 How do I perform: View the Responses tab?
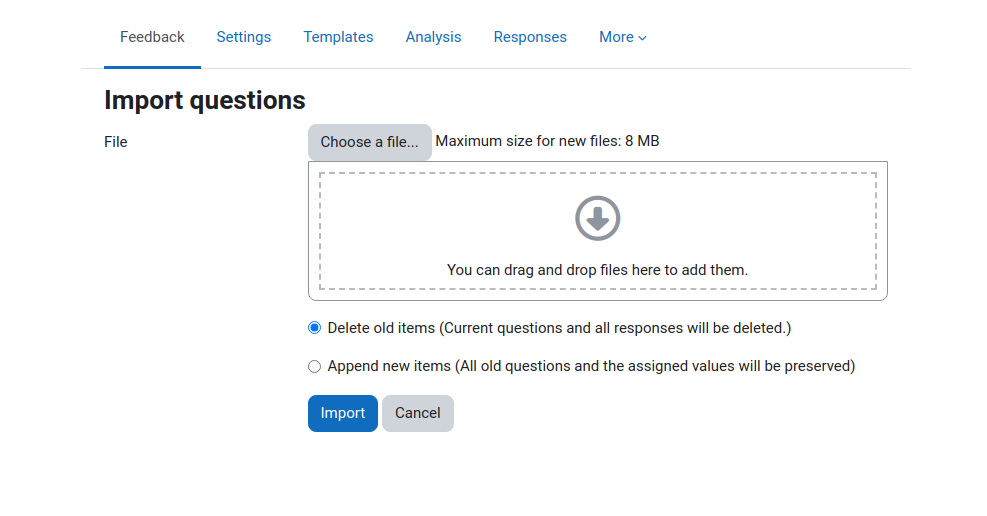pos(530,37)
